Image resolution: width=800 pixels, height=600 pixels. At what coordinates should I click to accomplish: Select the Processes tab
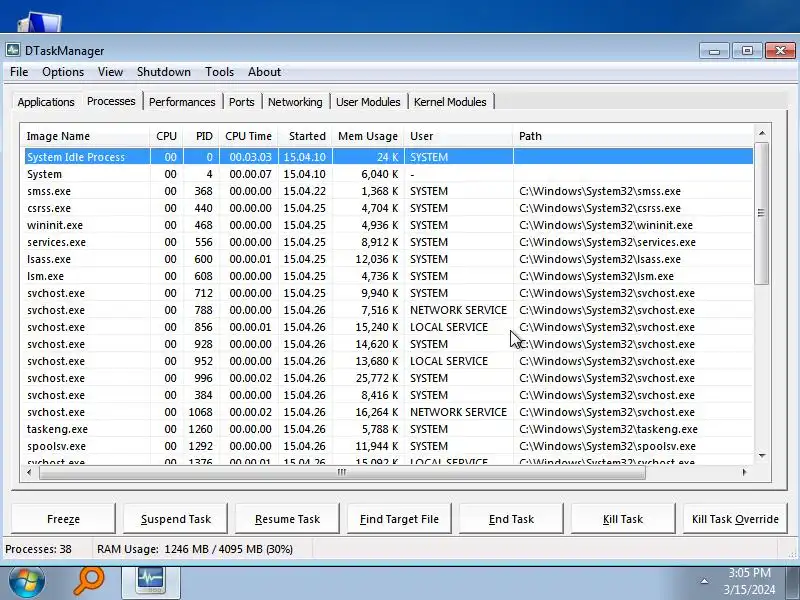[x=111, y=101]
